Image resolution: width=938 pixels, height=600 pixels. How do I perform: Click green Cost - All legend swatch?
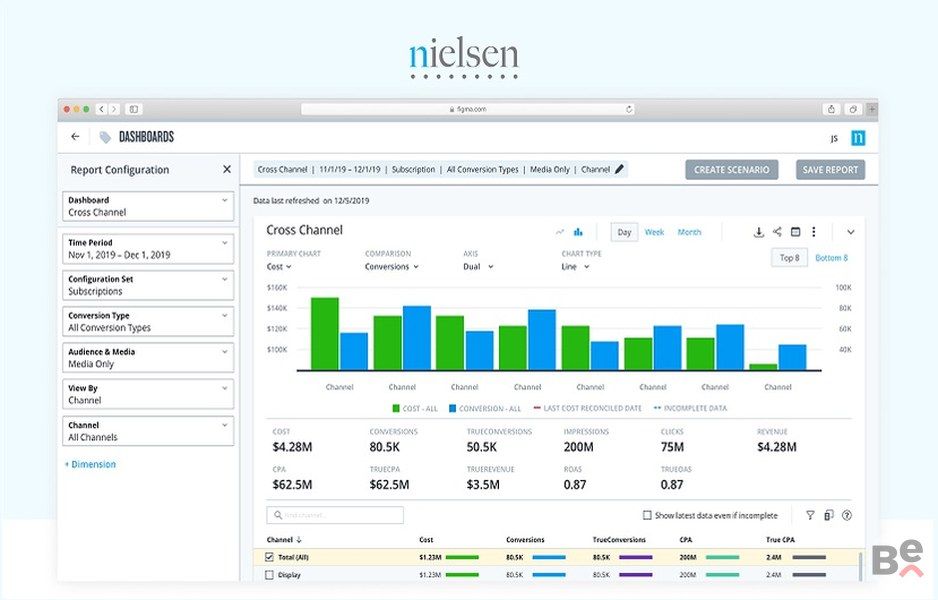(x=395, y=409)
